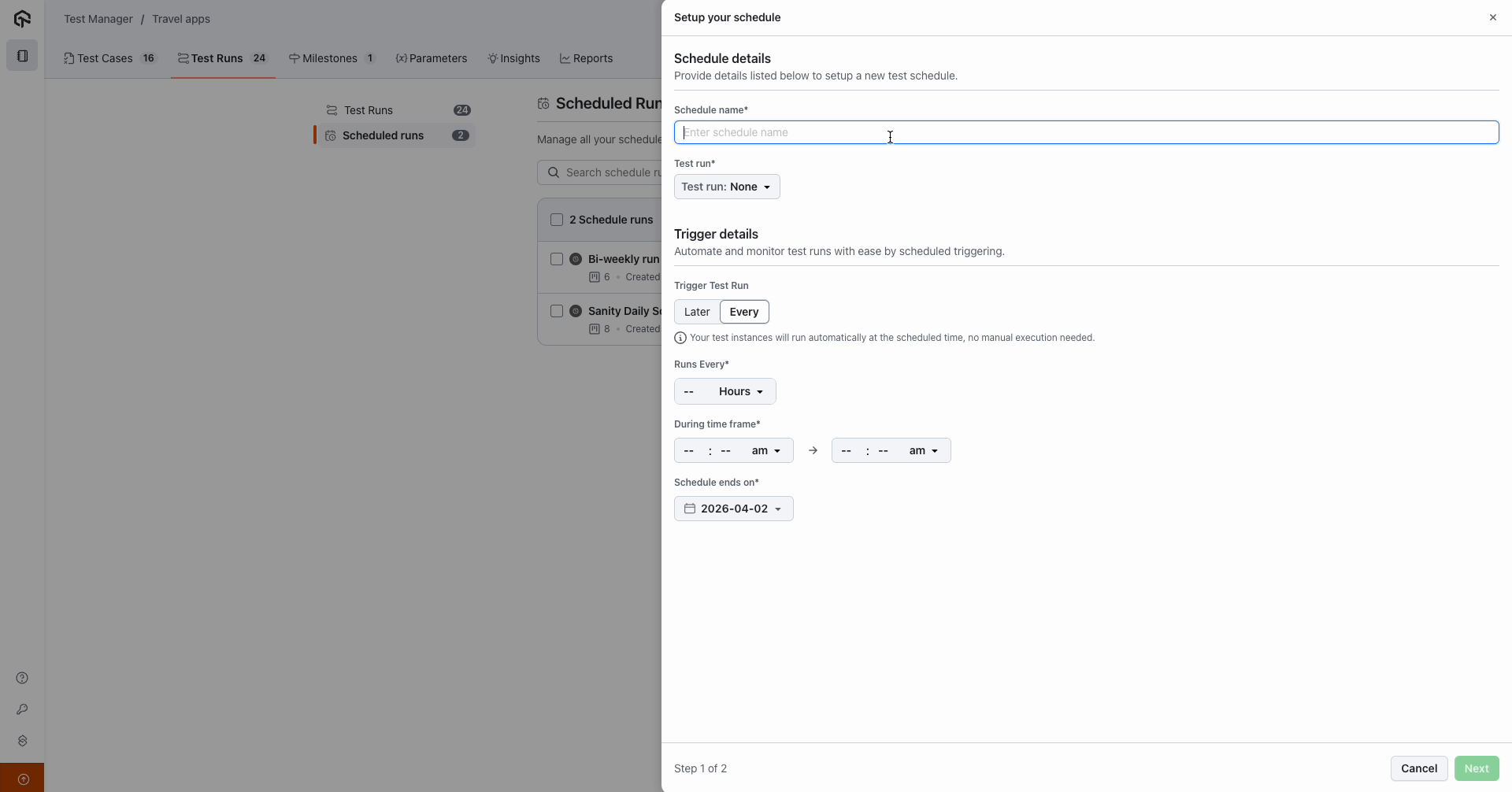This screenshot has width=1512, height=792.
Task: Focus the Schedule name input field
Action: [x=1085, y=132]
